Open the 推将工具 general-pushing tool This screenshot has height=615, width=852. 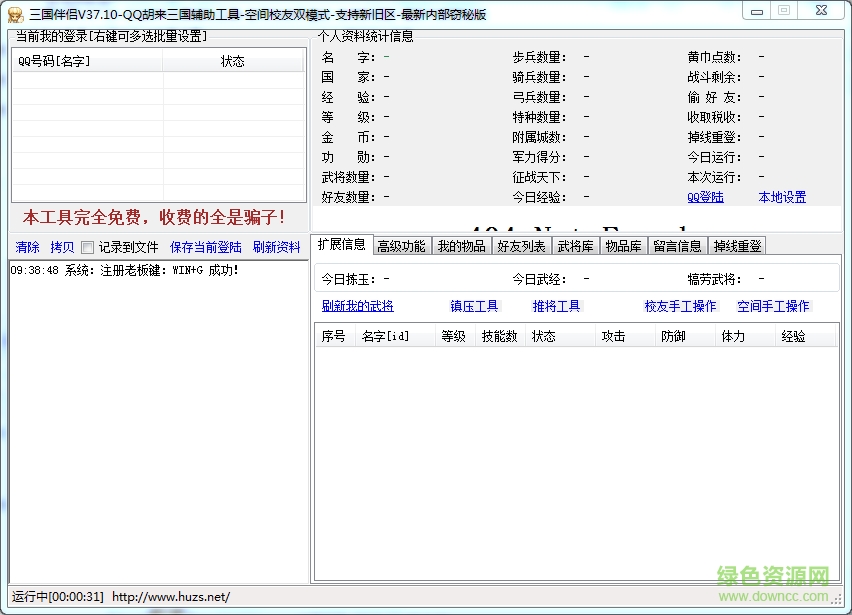point(557,305)
